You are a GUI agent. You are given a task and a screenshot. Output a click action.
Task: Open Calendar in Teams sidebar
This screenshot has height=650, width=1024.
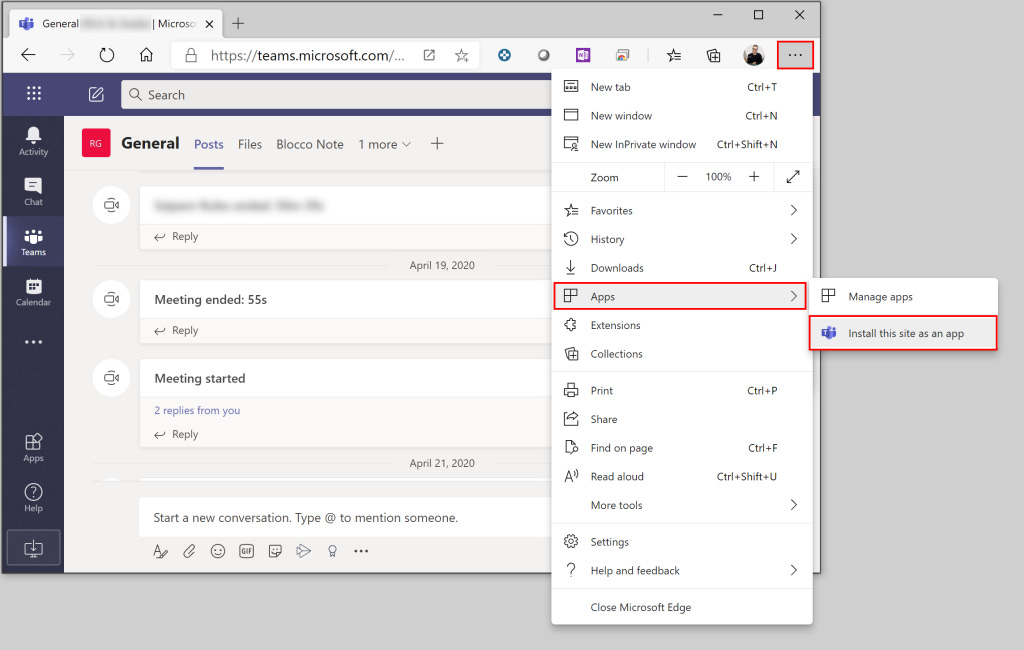(33, 292)
